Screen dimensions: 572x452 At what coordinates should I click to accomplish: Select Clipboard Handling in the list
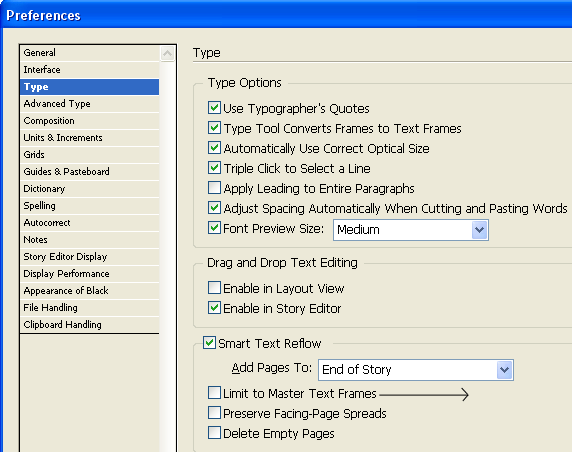[x=90, y=325]
